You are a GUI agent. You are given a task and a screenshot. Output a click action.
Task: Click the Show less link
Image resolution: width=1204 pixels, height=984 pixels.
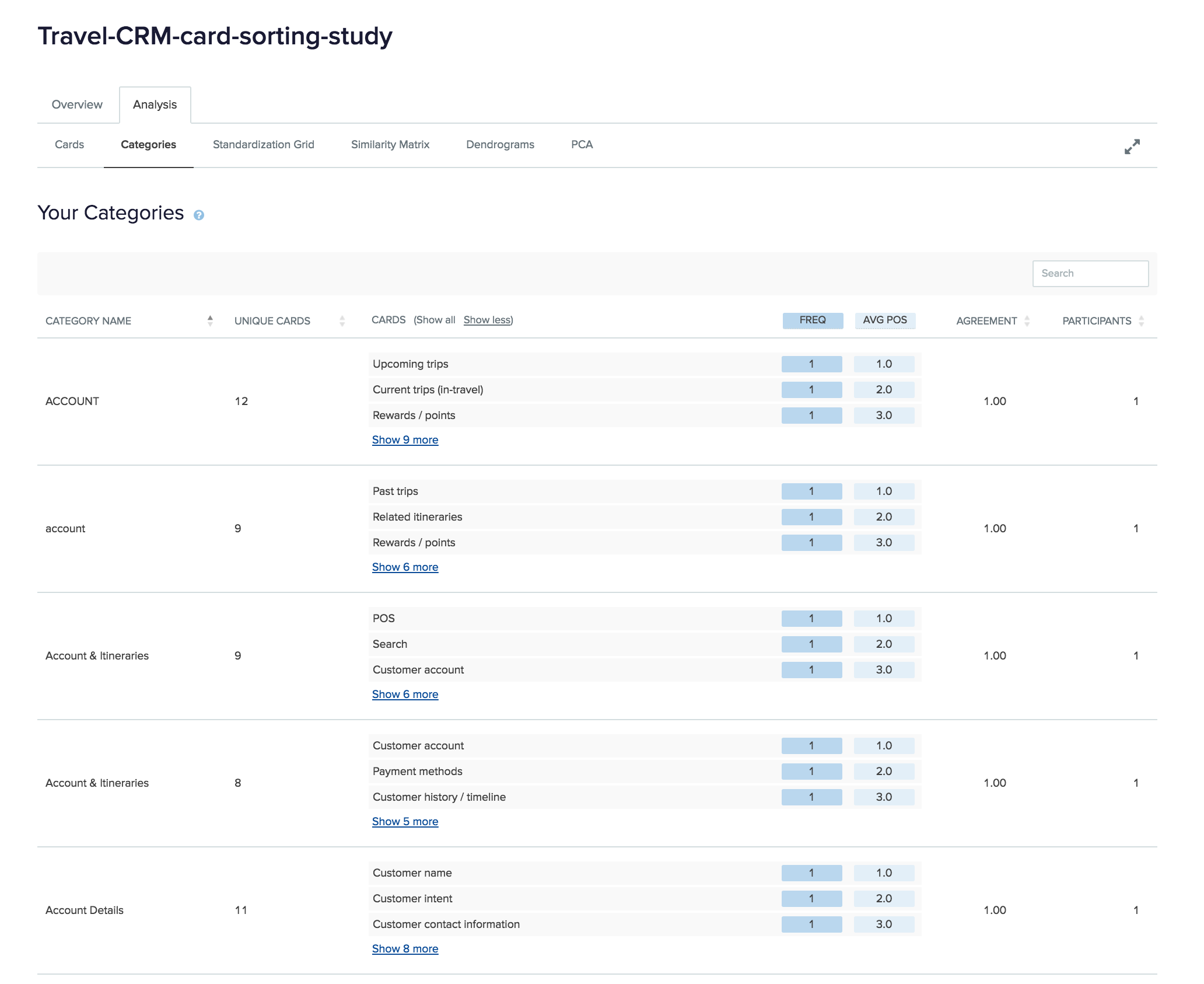[487, 320]
